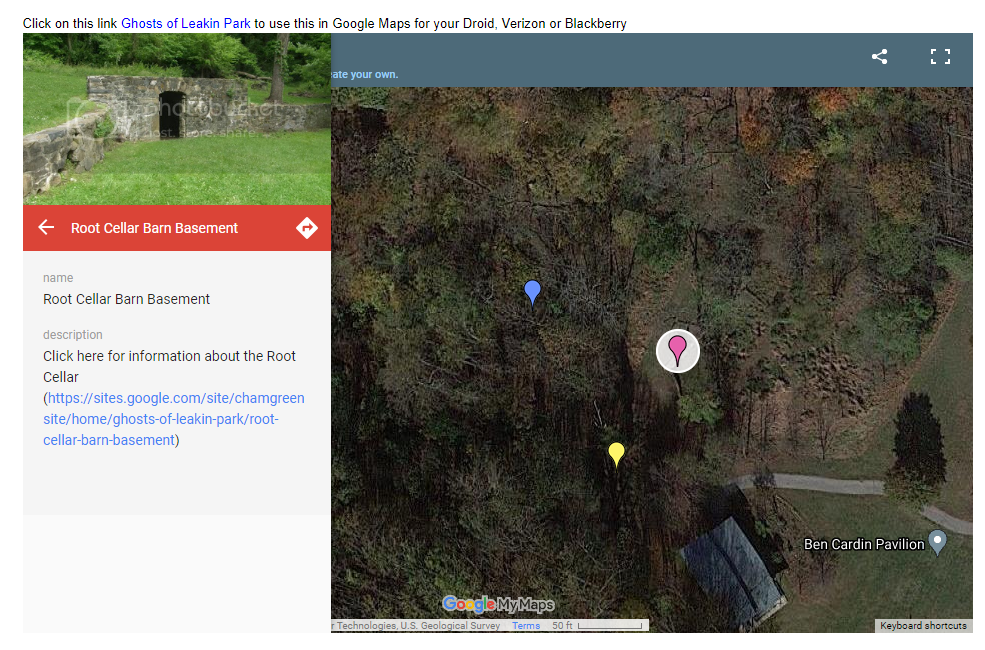
Task: Share this map using the share icon
Action: pyautogui.click(x=879, y=57)
